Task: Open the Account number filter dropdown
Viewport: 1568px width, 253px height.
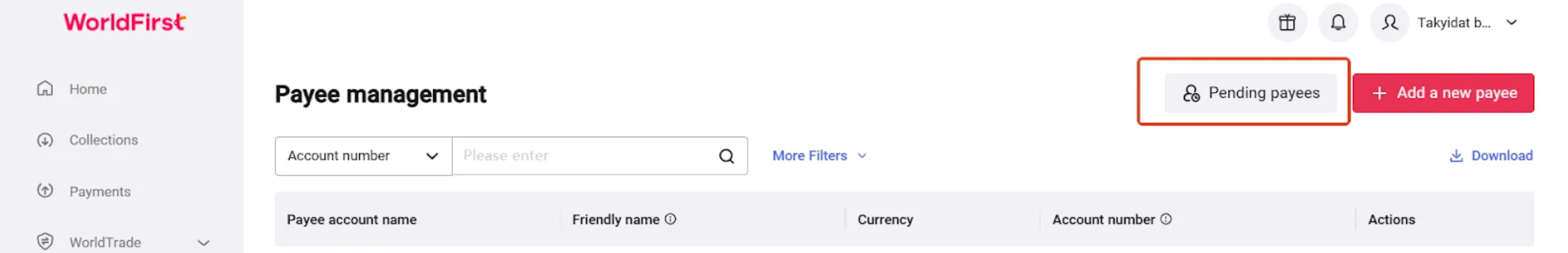Action: (x=364, y=156)
